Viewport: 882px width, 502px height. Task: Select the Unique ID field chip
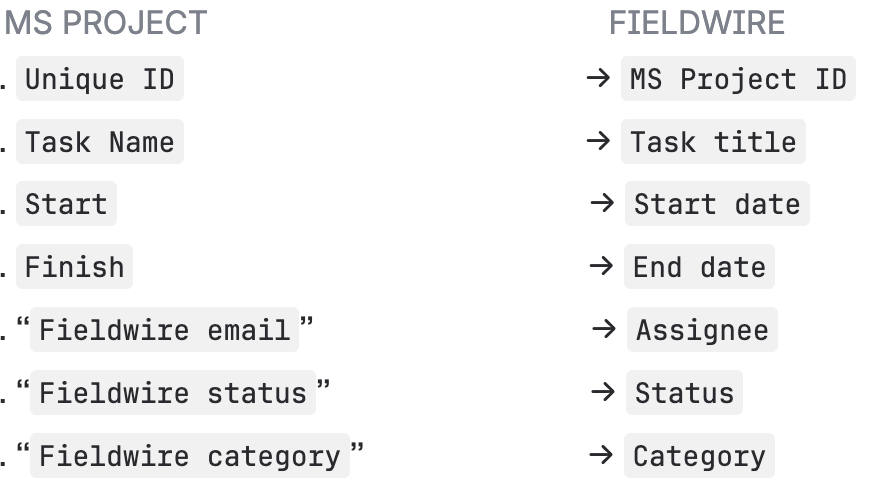(100, 80)
